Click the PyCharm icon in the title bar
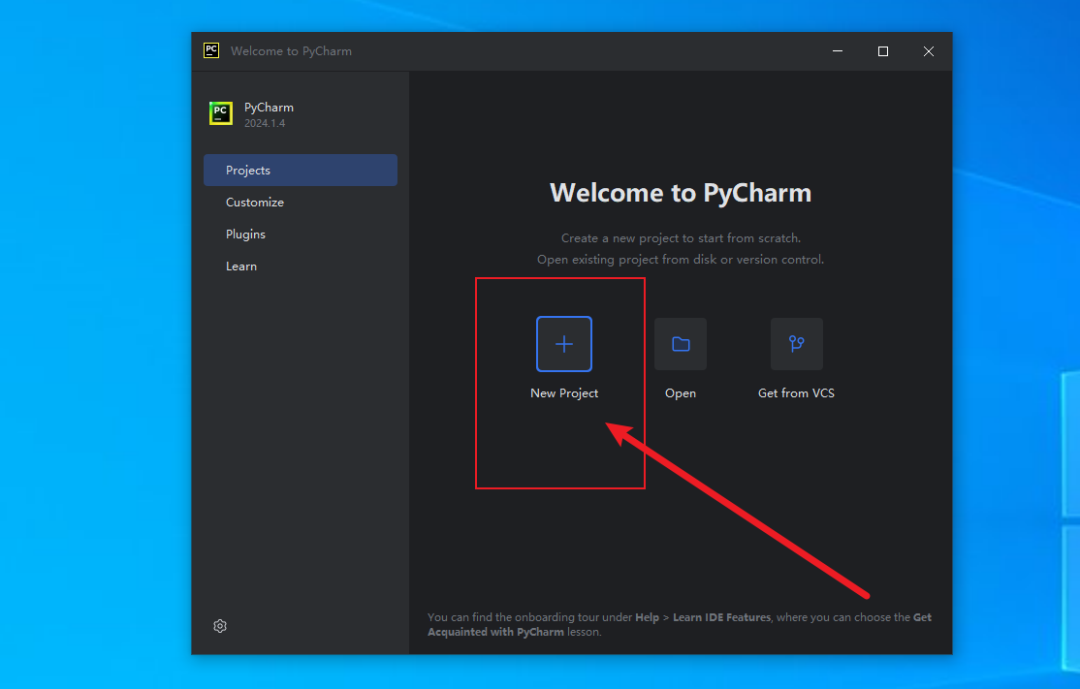 [x=211, y=50]
